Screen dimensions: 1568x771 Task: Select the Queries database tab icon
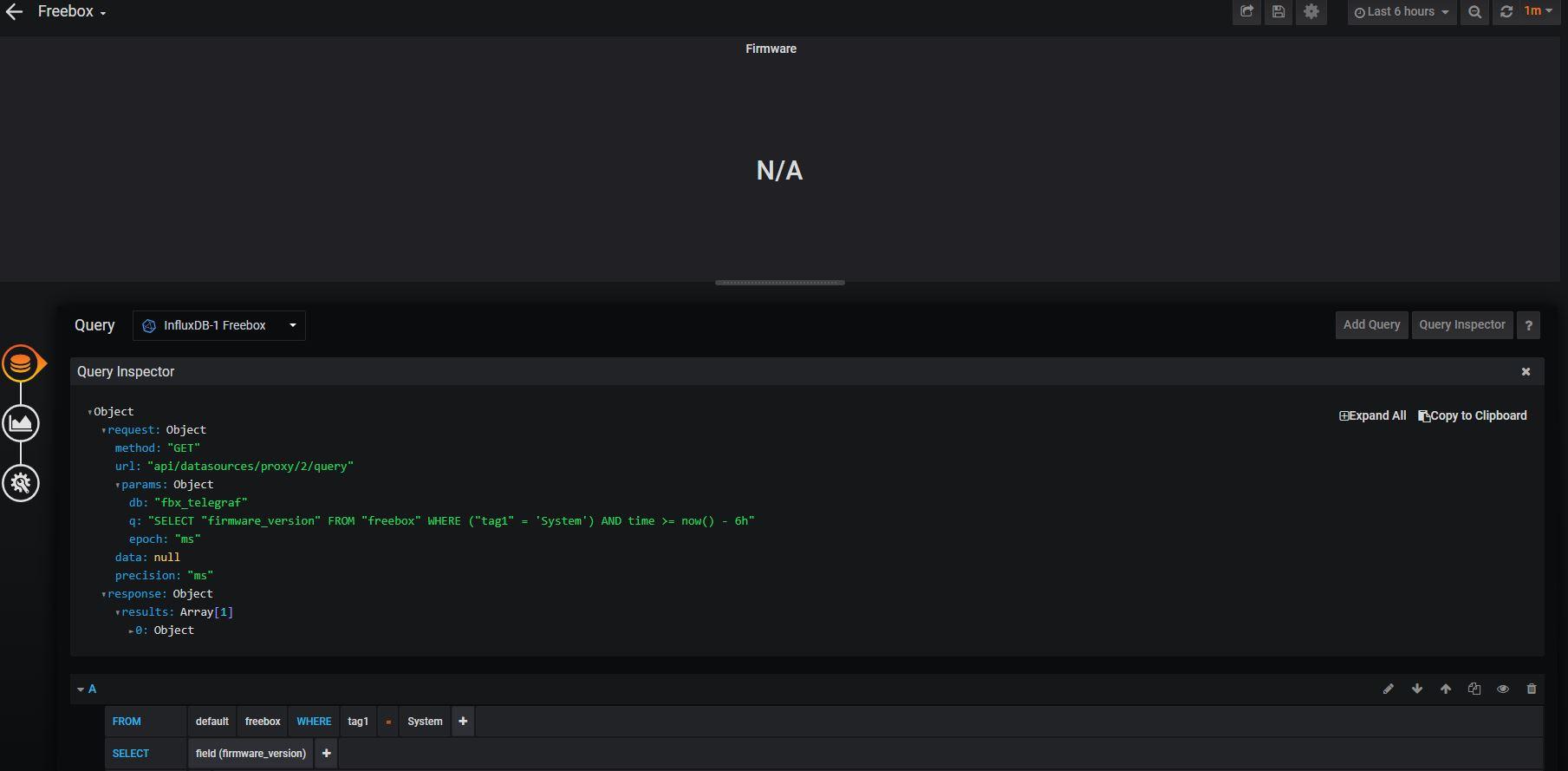(21, 363)
